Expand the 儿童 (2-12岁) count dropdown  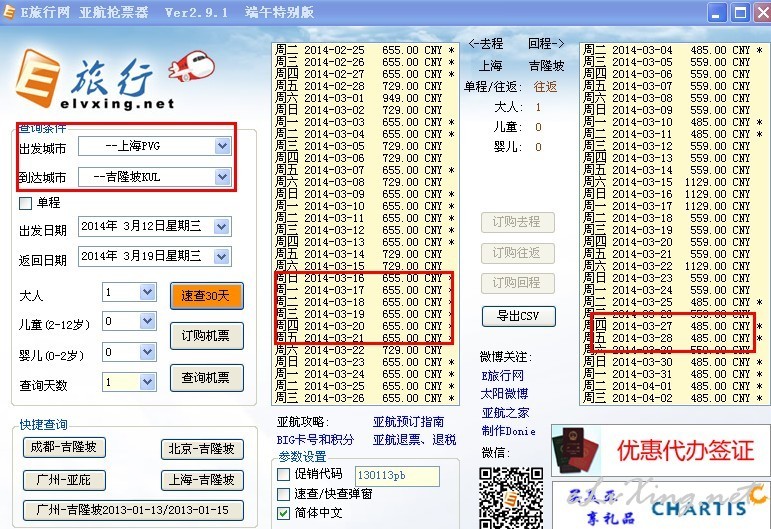148,322
